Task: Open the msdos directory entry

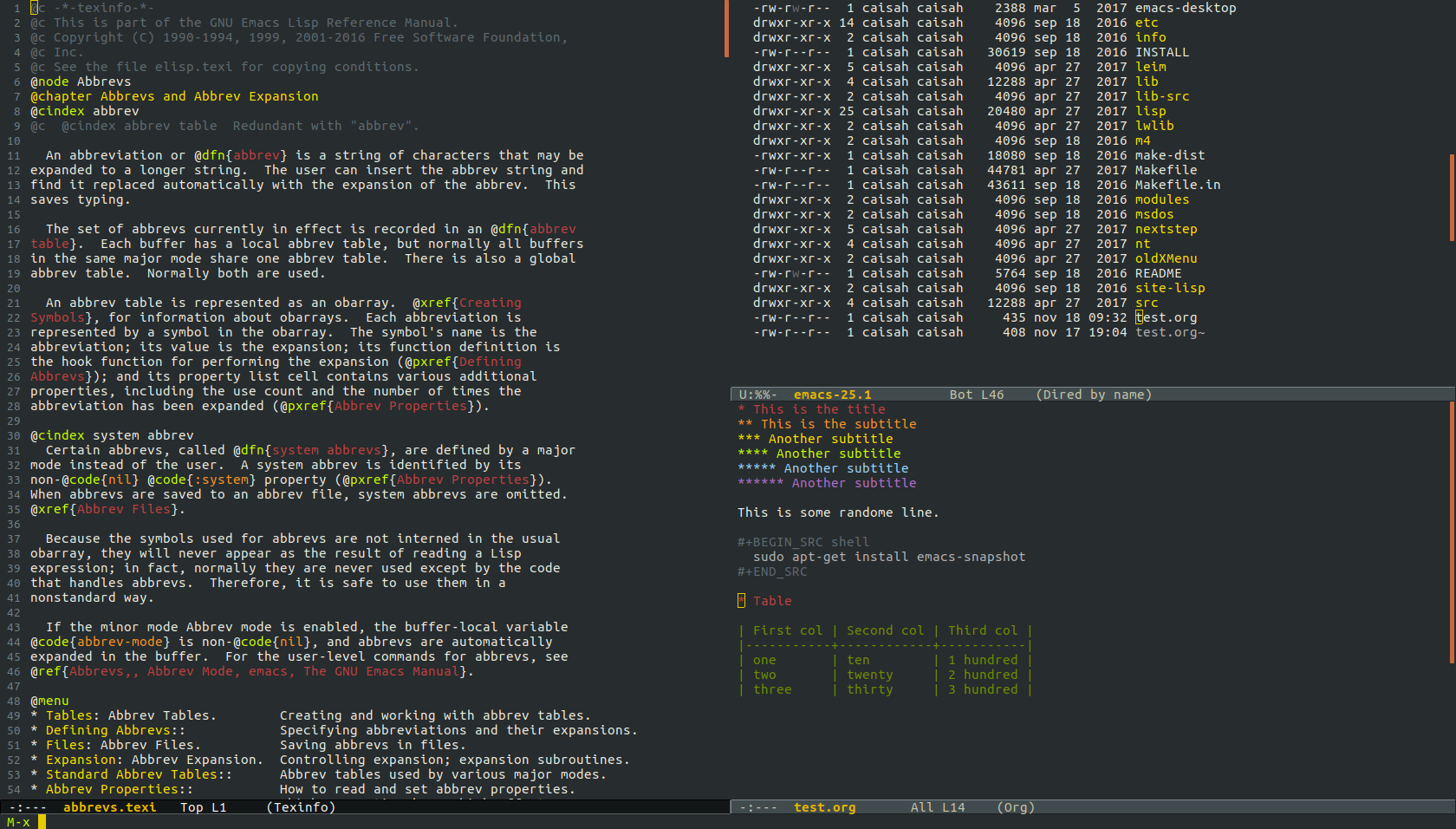Action: coord(1154,214)
